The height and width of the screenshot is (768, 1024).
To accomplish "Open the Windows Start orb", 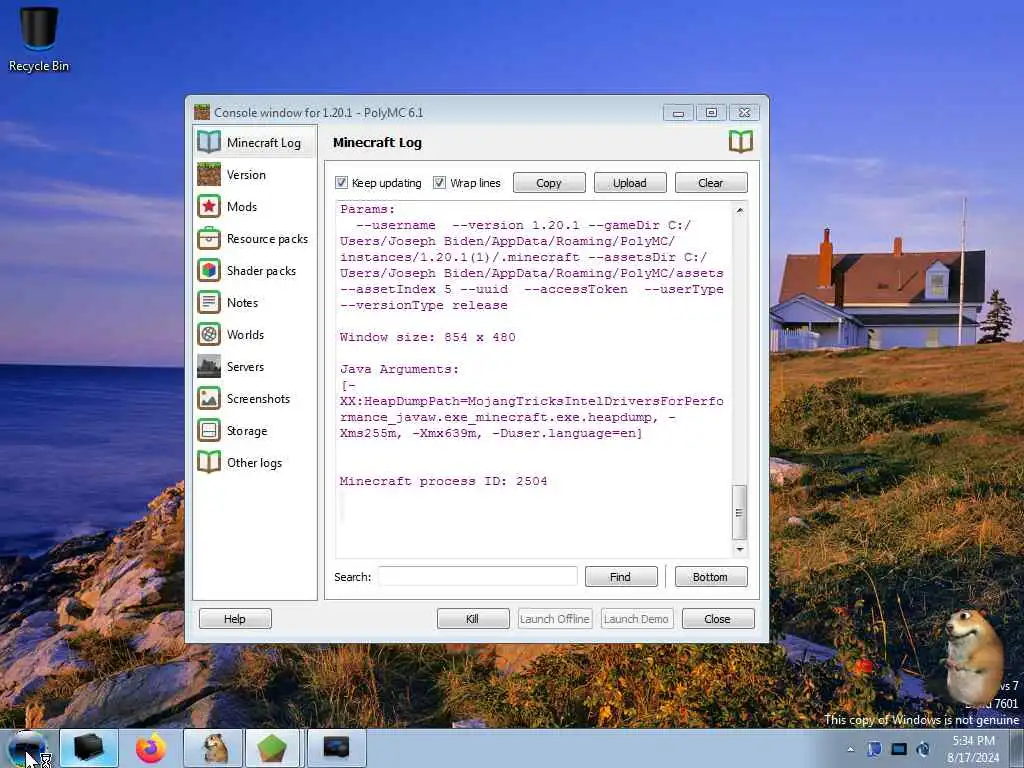I will (27, 748).
